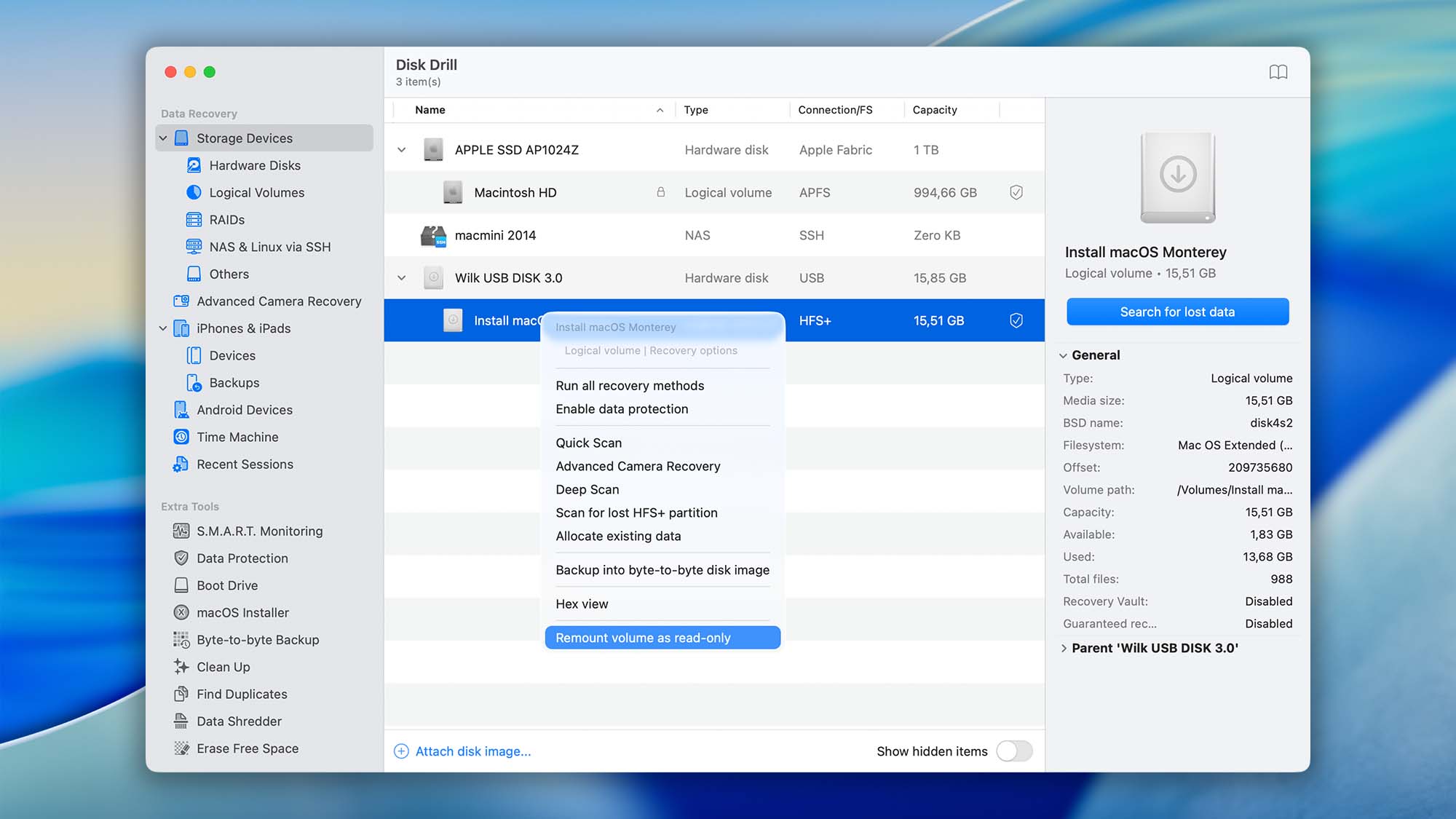The height and width of the screenshot is (819, 1456).
Task: Collapse APPLE SSD AP1024Z disk row
Action: coord(401,150)
